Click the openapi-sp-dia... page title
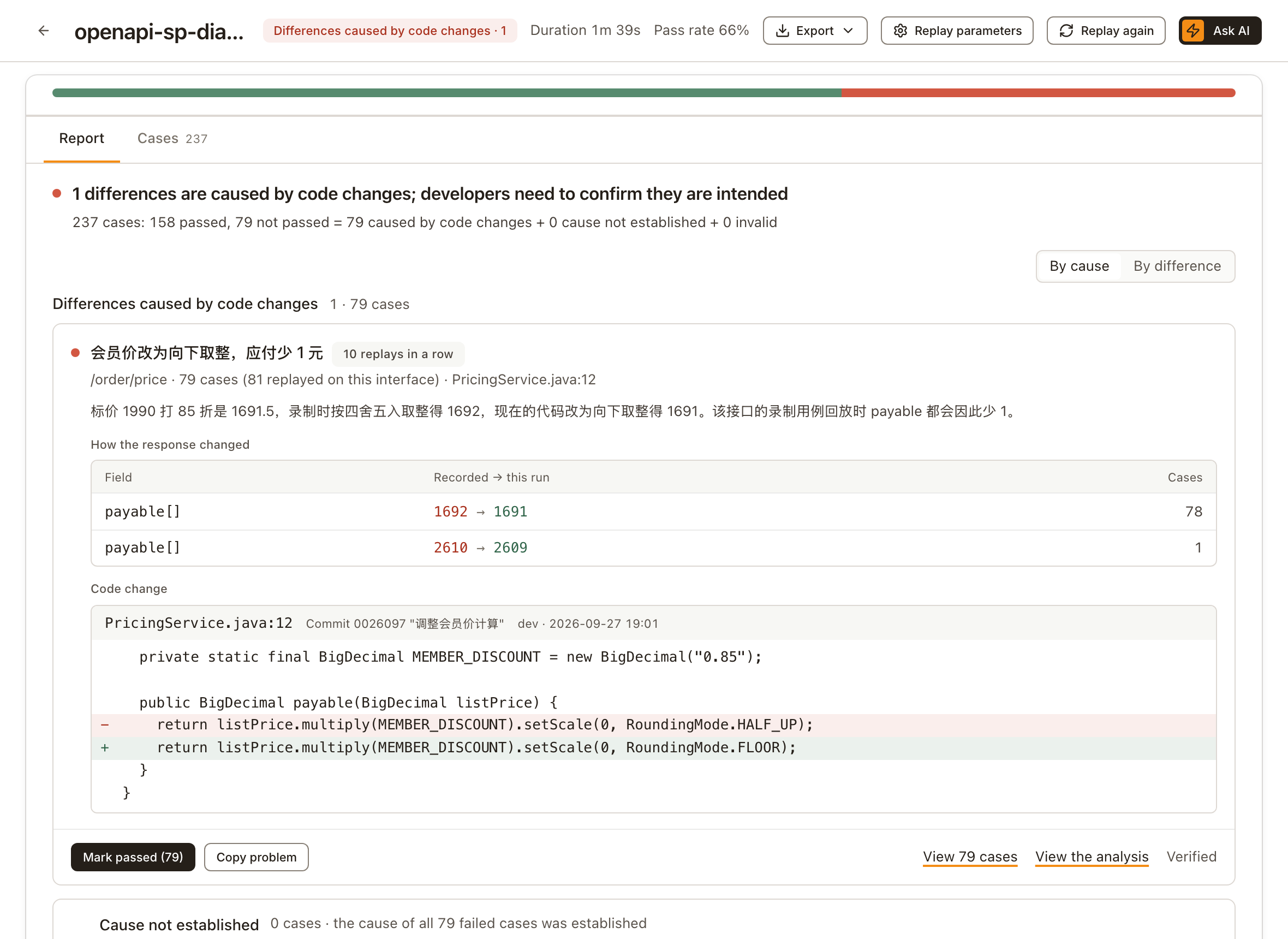Viewport: 1288px width, 939px height. pos(159,32)
